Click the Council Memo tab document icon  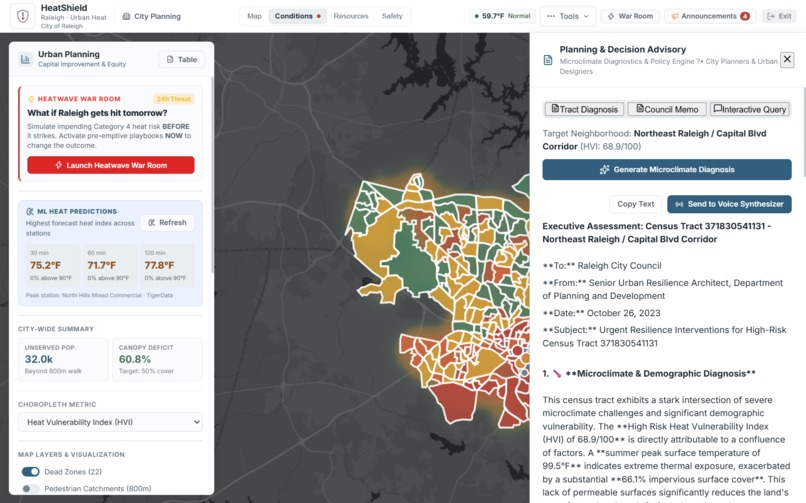click(640, 108)
